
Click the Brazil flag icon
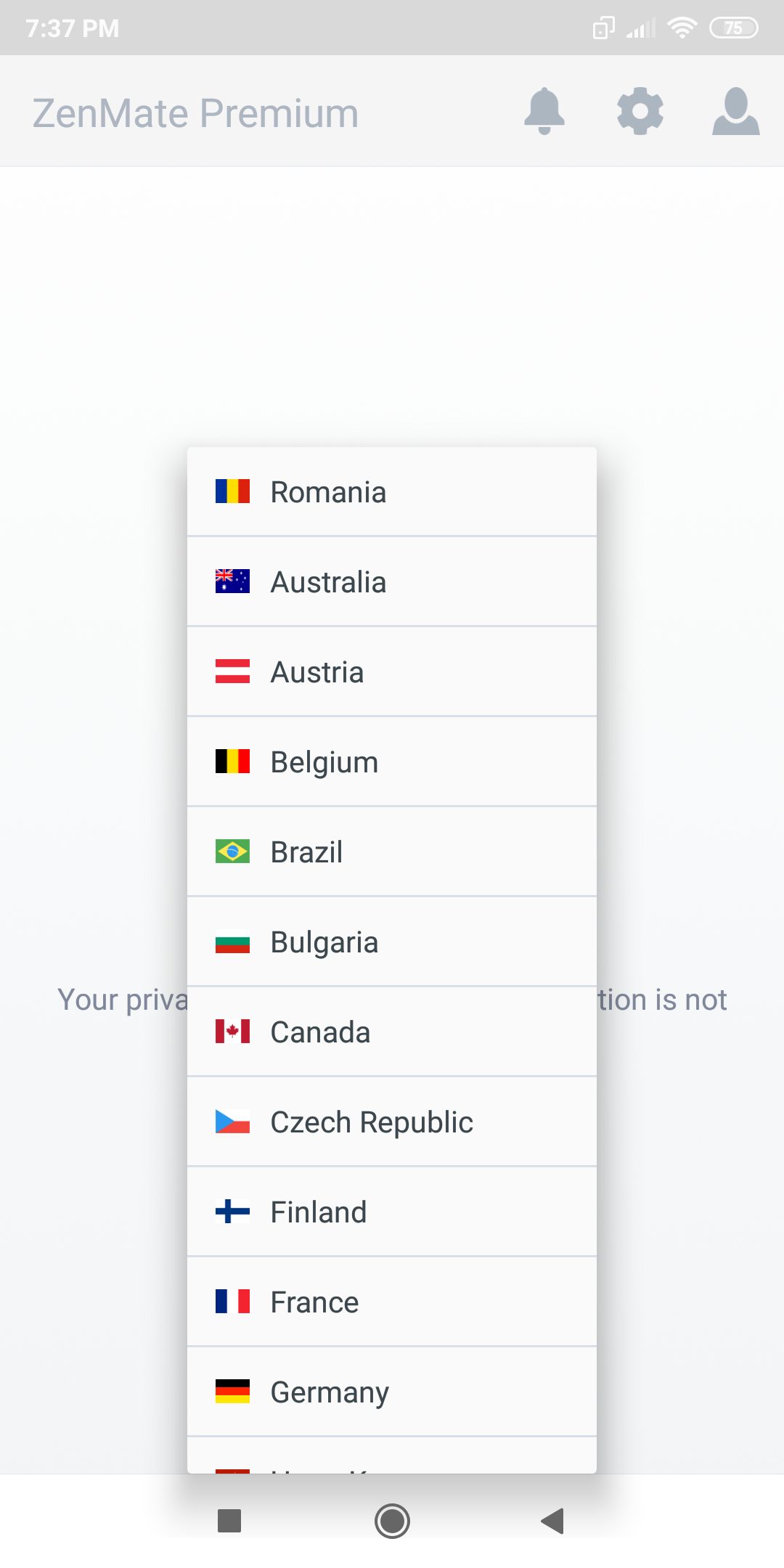(x=232, y=852)
